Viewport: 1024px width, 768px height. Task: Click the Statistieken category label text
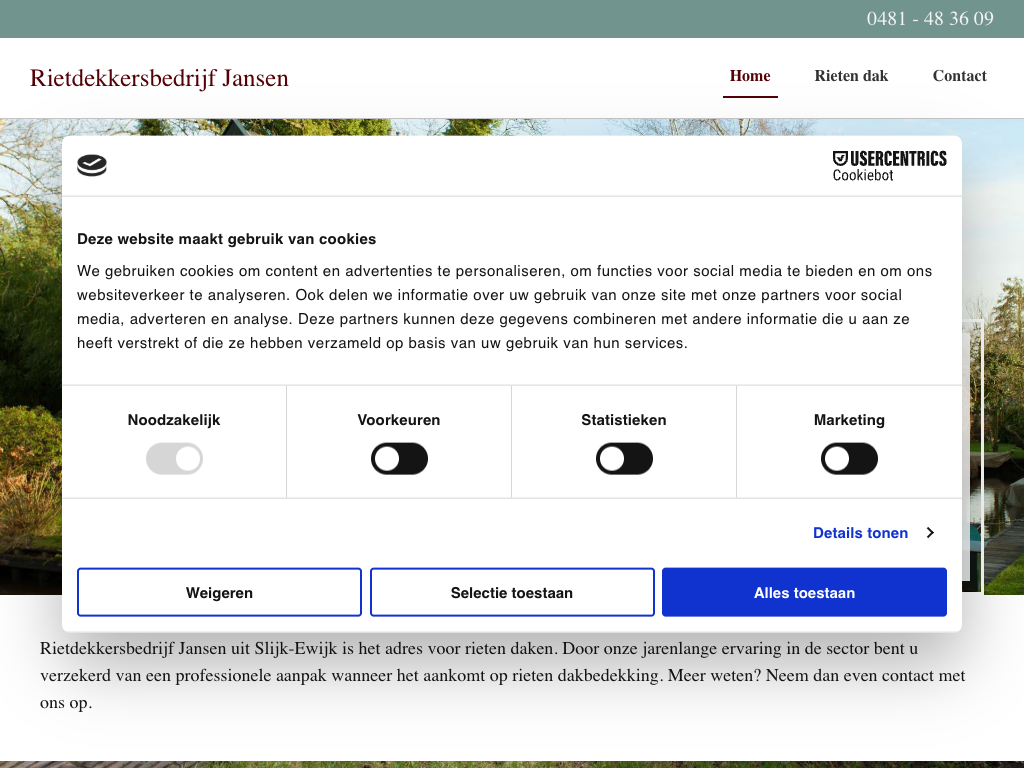tap(624, 420)
